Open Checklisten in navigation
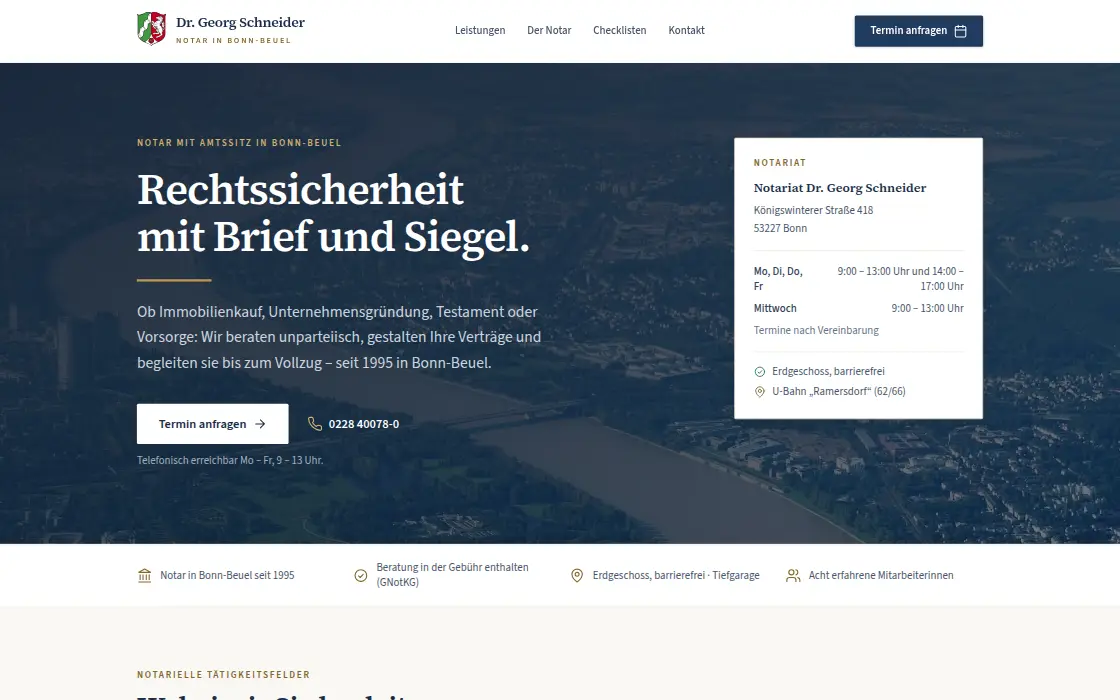The width and height of the screenshot is (1120, 700). coord(619,30)
